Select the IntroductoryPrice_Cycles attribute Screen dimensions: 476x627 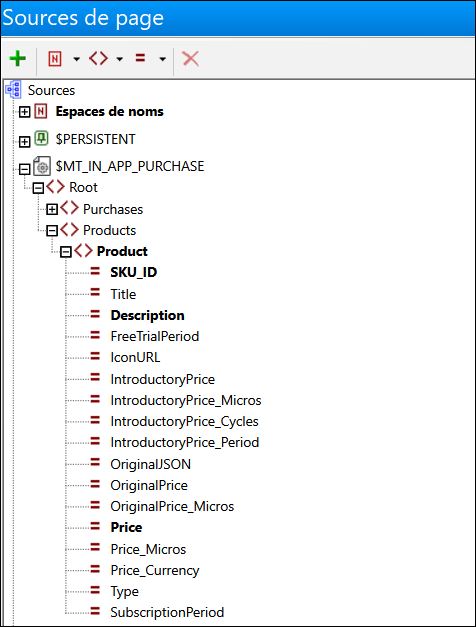point(184,421)
